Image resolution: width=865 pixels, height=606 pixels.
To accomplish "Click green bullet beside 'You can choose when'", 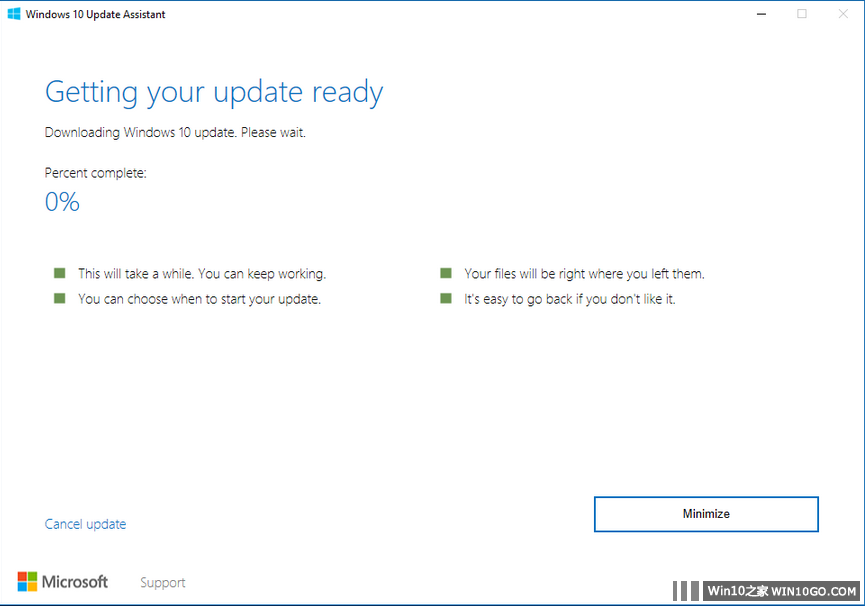I will pos(60,298).
